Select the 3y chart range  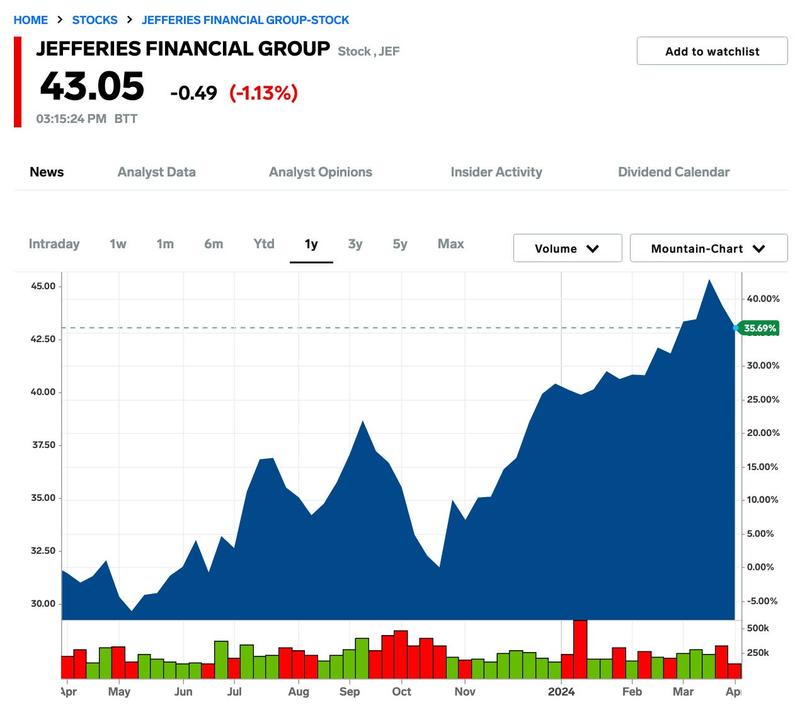coord(355,244)
